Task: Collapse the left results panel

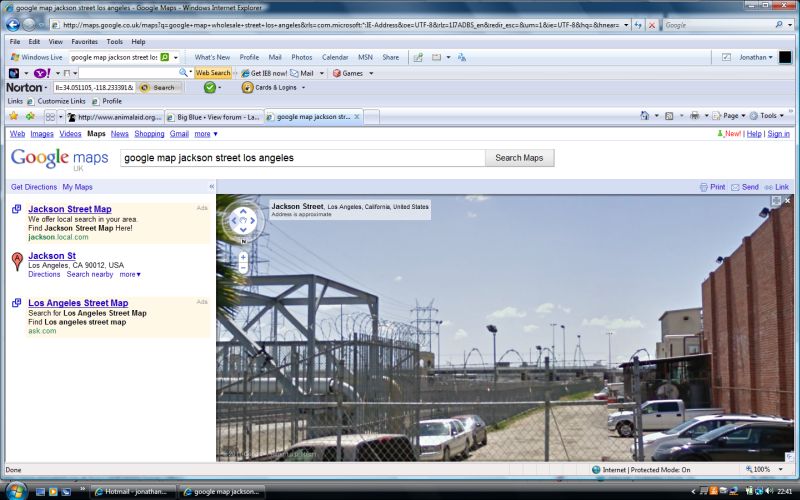Action: (211, 187)
